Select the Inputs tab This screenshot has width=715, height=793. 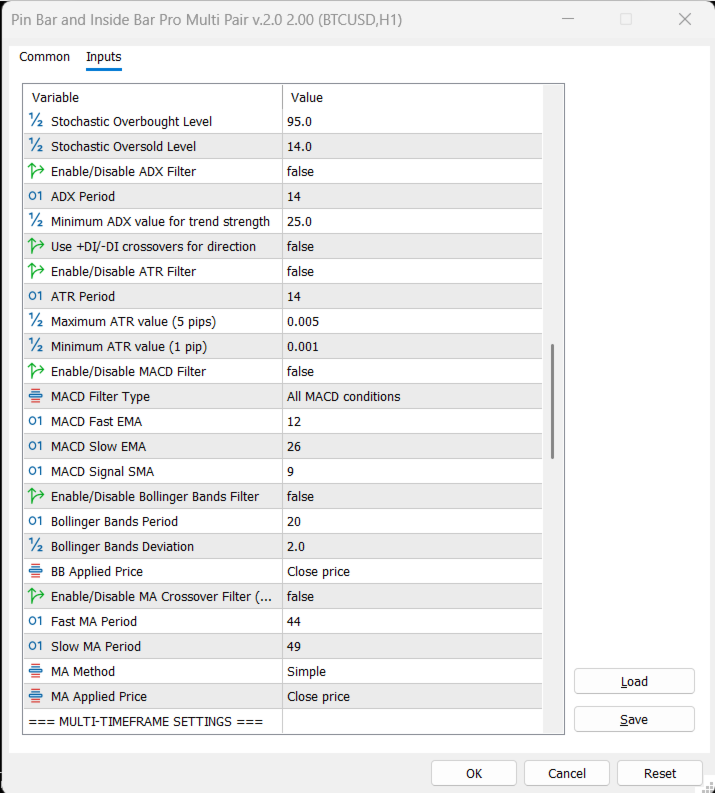tap(104, 57)
